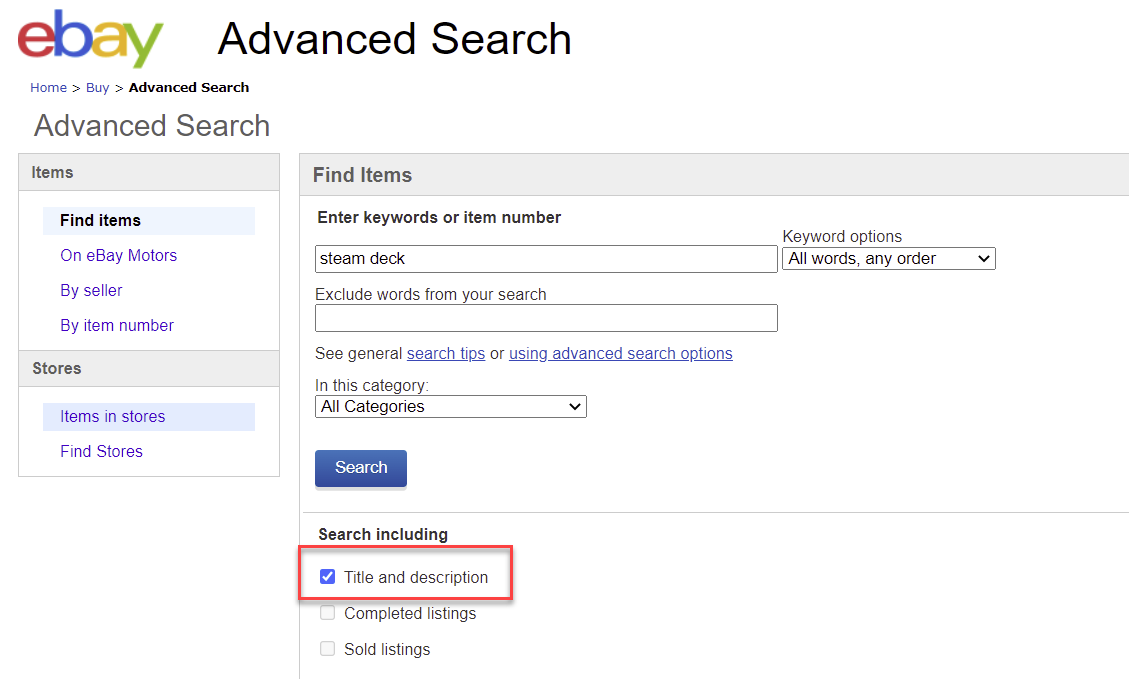Open the search tips link
The height and width of the screenshot is (679, 1129).
click(x=445, y=354)
